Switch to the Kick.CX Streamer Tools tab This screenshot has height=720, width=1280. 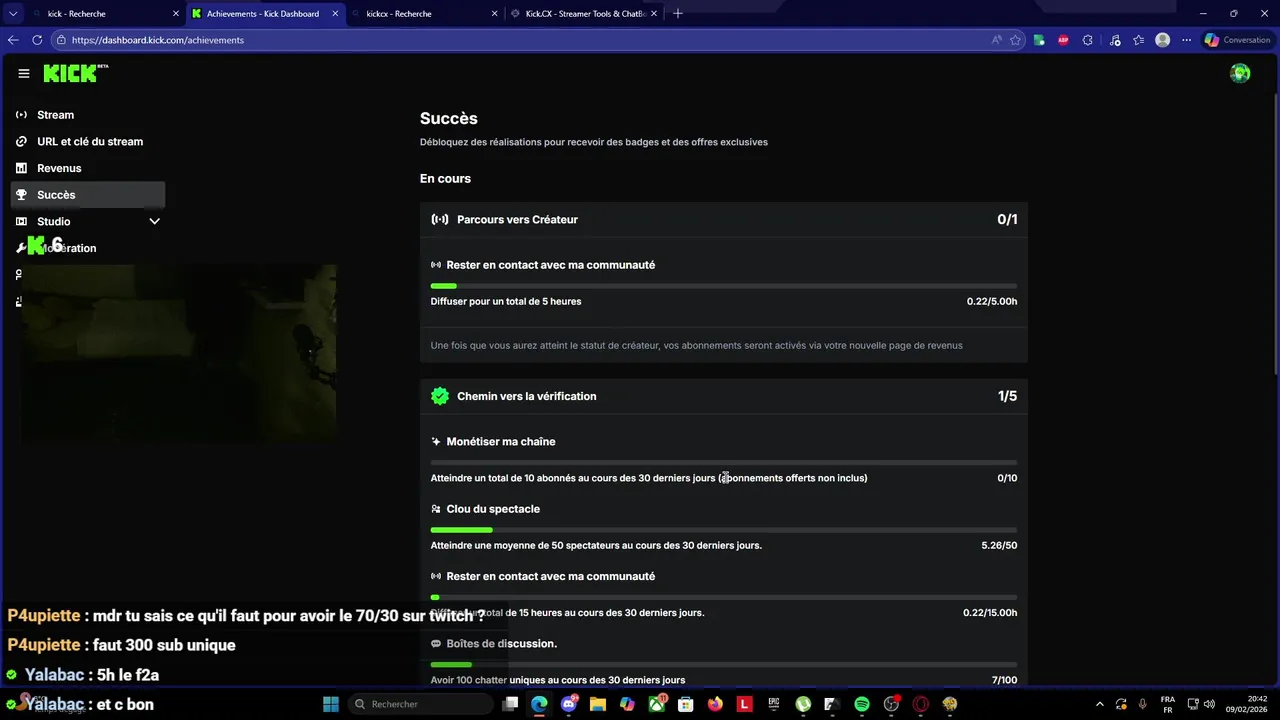pyautogui.click(x=586, y=14)
